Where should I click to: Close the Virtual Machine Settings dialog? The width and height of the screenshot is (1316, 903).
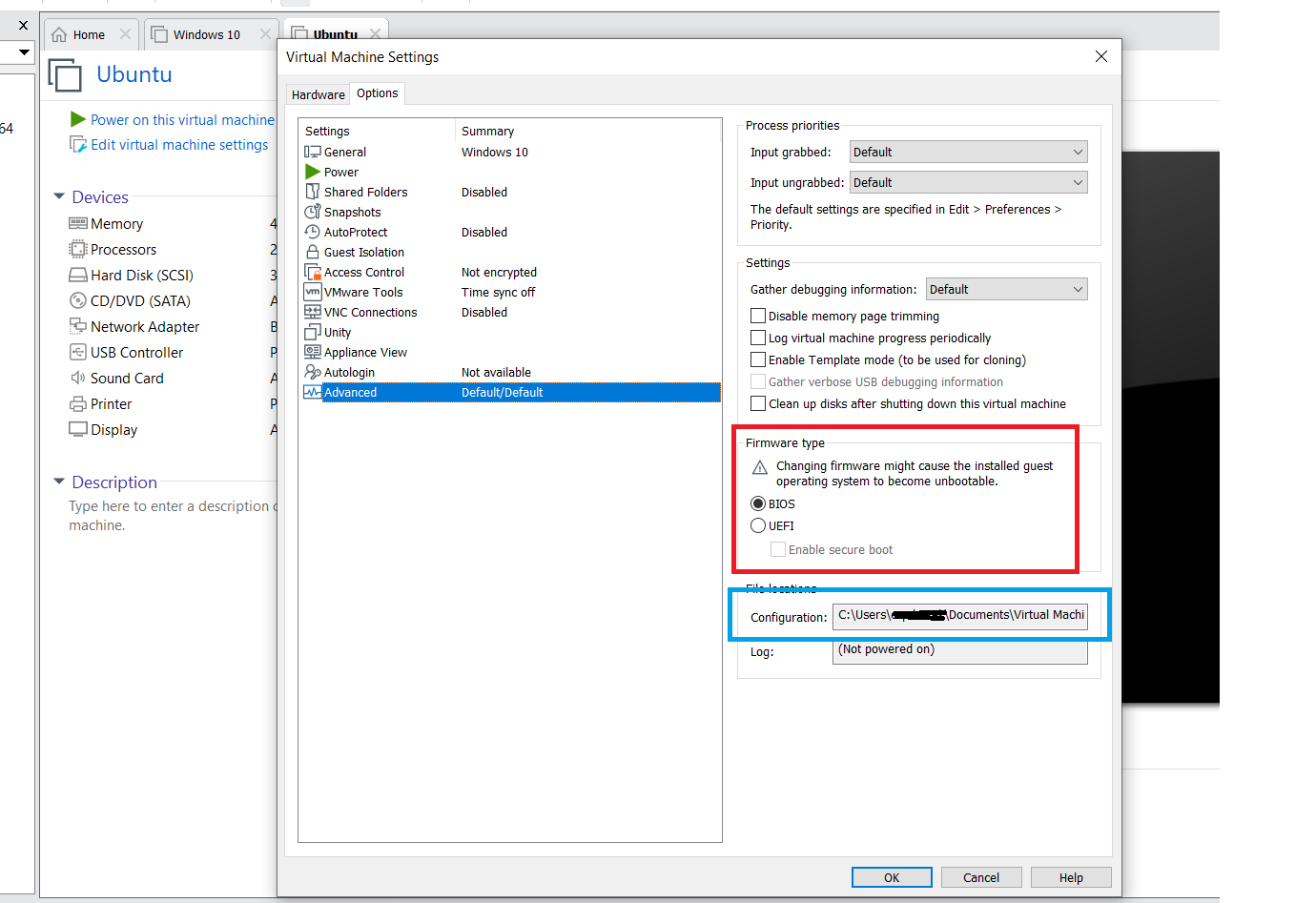[x=1101, y=56]
